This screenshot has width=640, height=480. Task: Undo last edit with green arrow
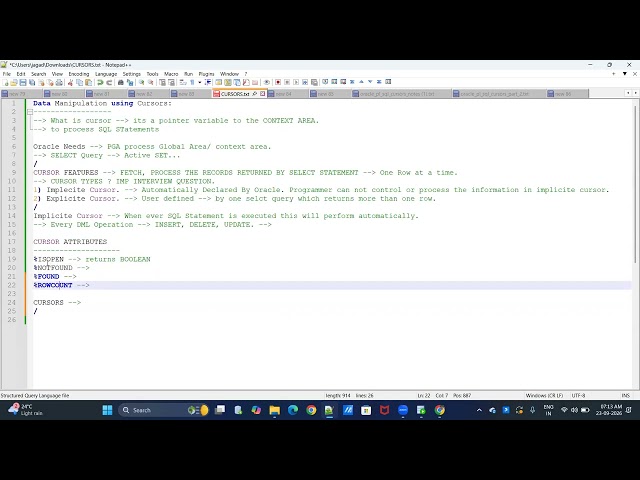click(100, 82)
